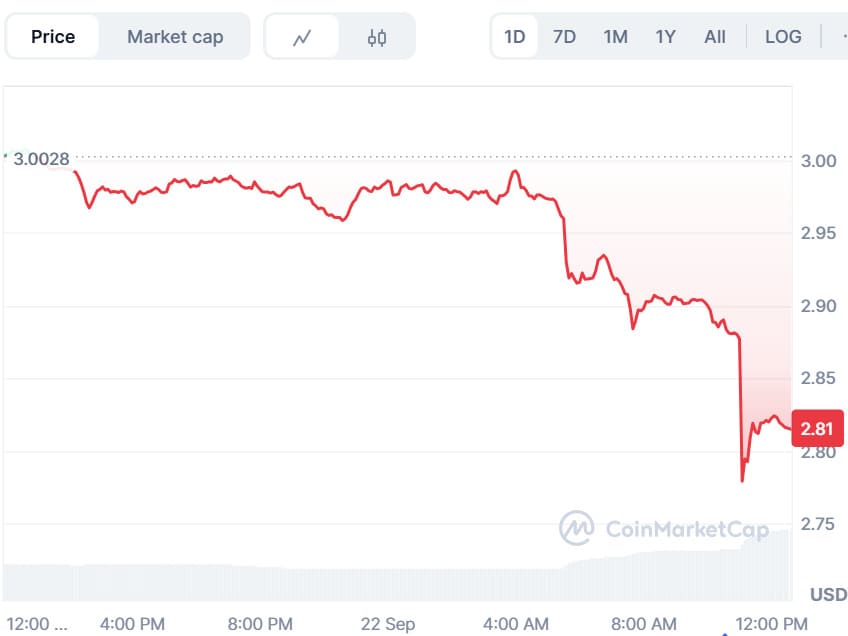
Task: Click the 22 Sep date marker
Action: point(388,624)
